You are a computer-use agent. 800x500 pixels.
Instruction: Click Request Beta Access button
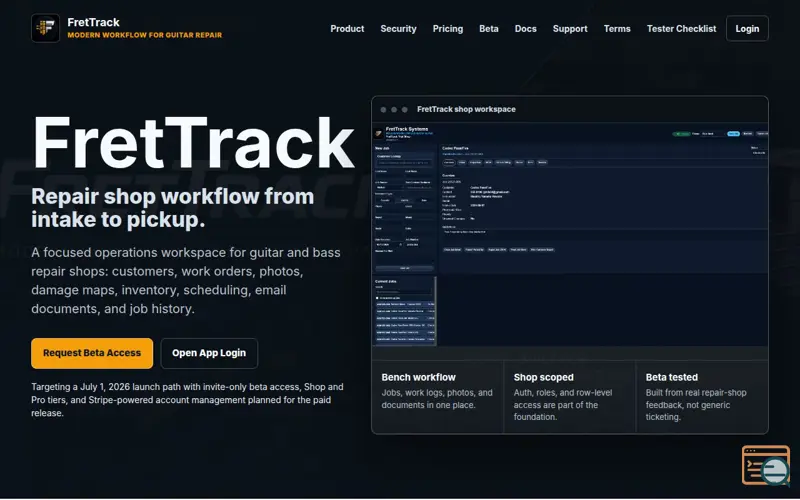click(92, 353)
